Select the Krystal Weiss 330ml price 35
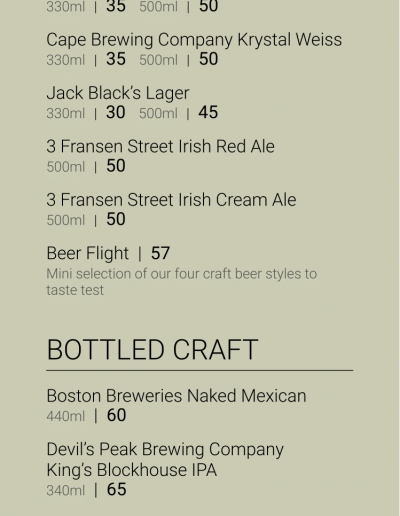This screenshot has width=400, height=516. 116,59
